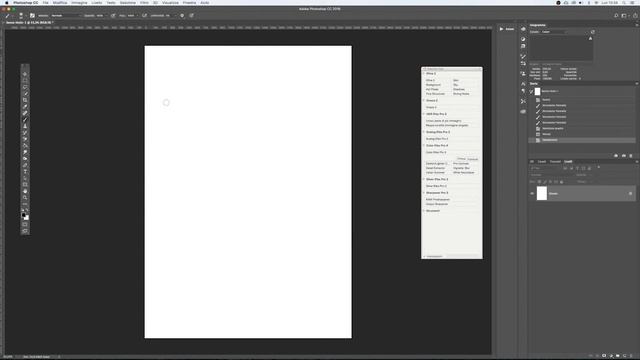The width and height of the screenshot is (640, 360).
Task: Select the History Brush tool
Action: [x=25, y=133]
